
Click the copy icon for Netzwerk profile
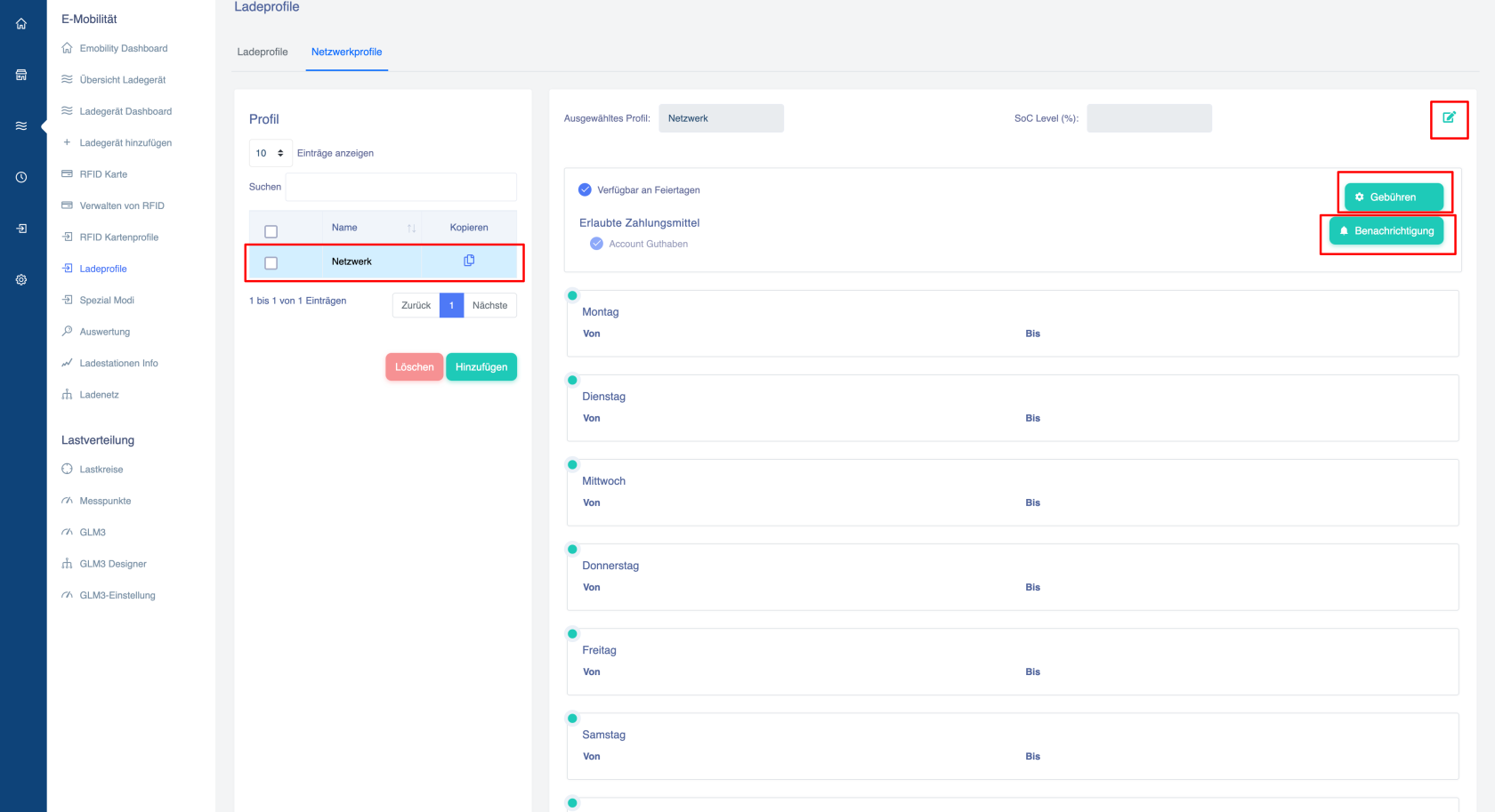pos(469,261)
